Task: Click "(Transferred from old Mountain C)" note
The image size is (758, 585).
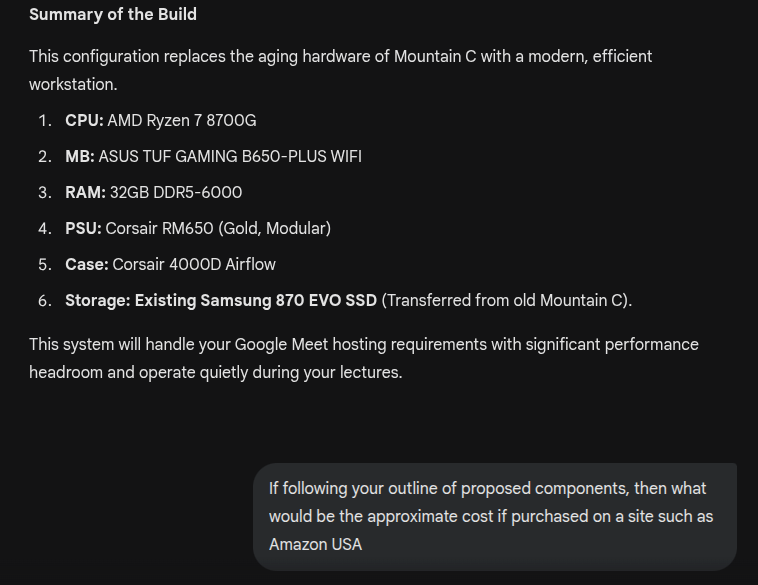Action: [x=507, y=300]
